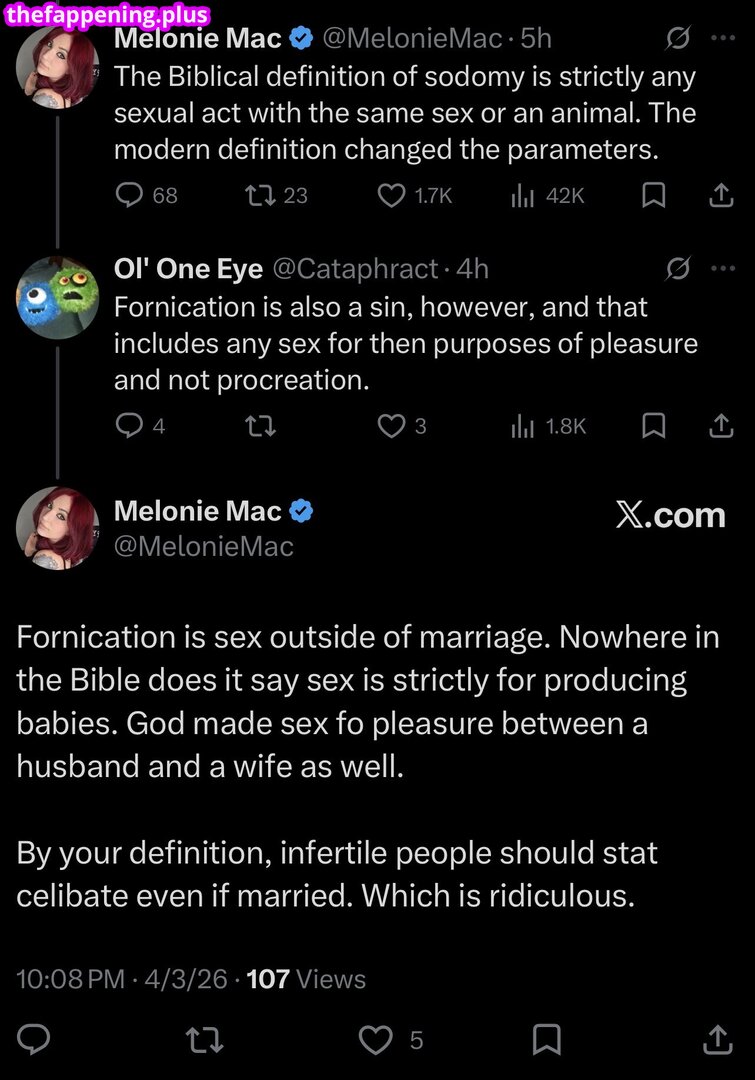The height and width of the screenshot is (1080, 755).
Task: Click Ol' One Eye's profile picture
Action: coord(57,297)
